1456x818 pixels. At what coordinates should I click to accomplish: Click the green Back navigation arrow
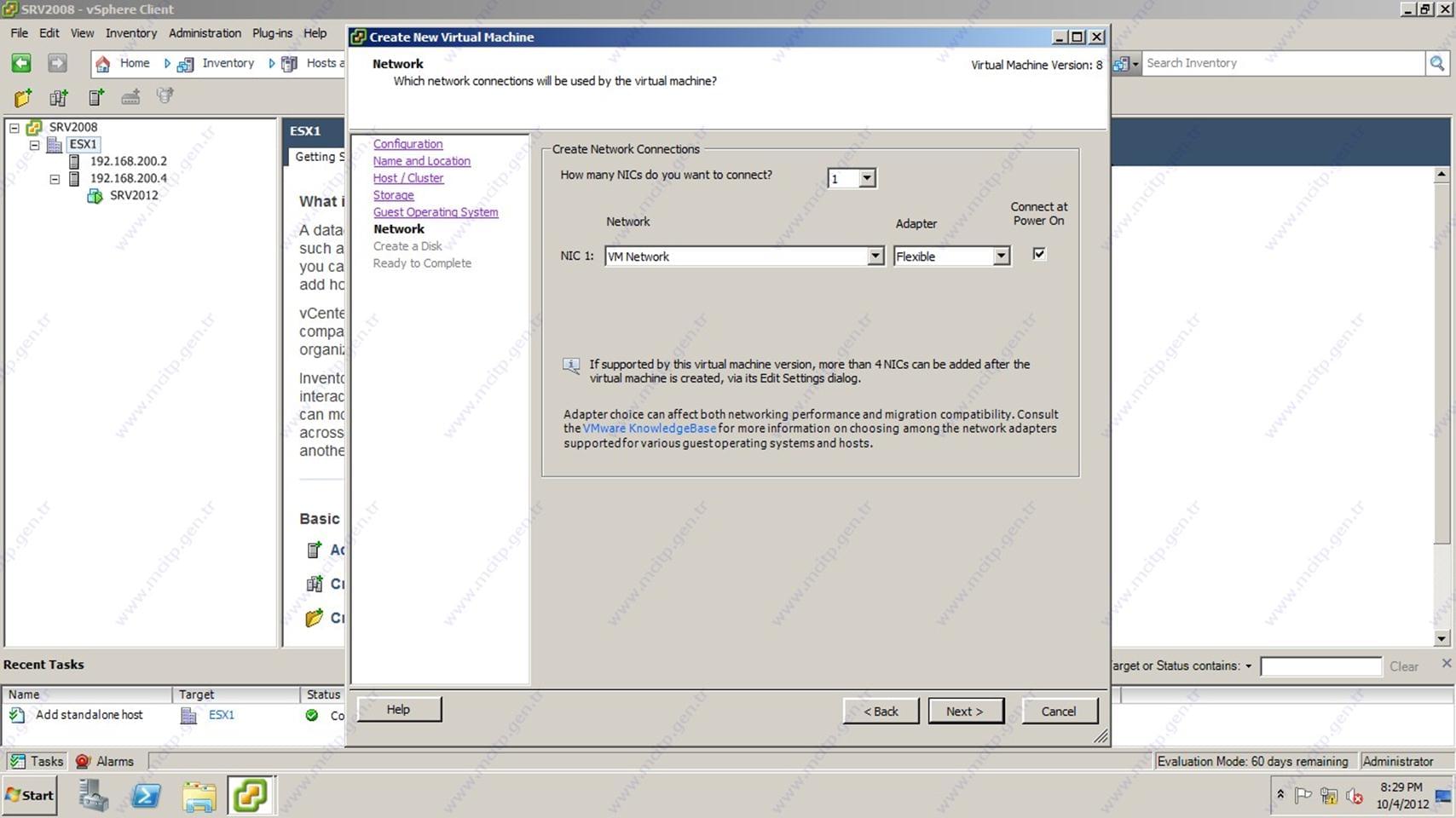pos(21,63)
